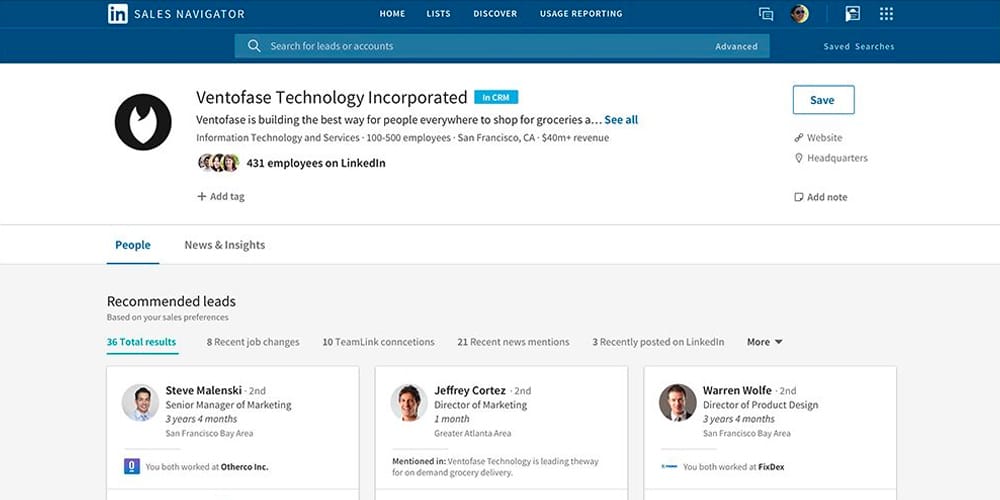This screenshot has height=500, width=1000.
Task: Open Warren Wolfe's profile photo
Action: pos(677,402)
